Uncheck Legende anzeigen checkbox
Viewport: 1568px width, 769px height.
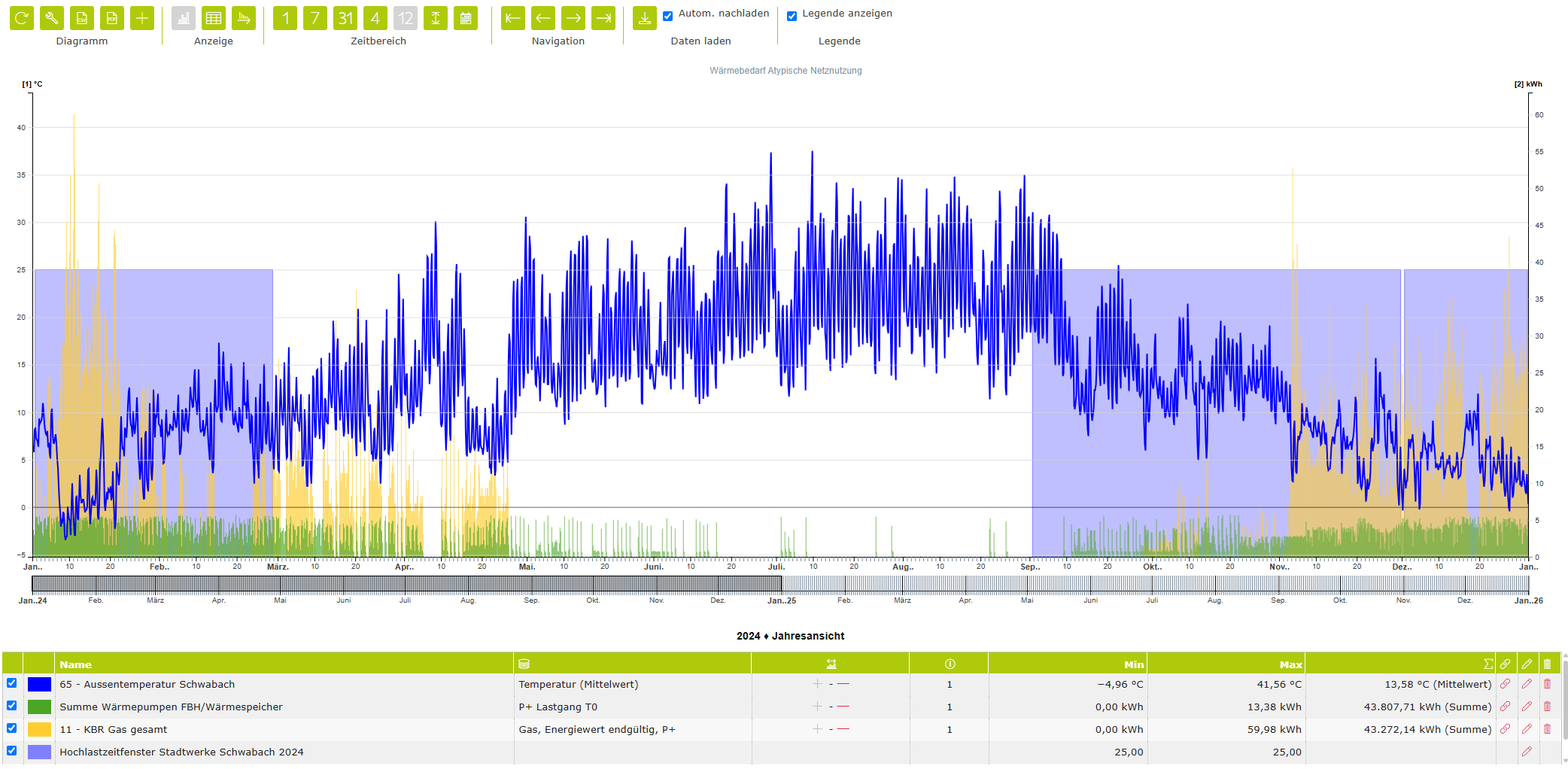point(792,16)
